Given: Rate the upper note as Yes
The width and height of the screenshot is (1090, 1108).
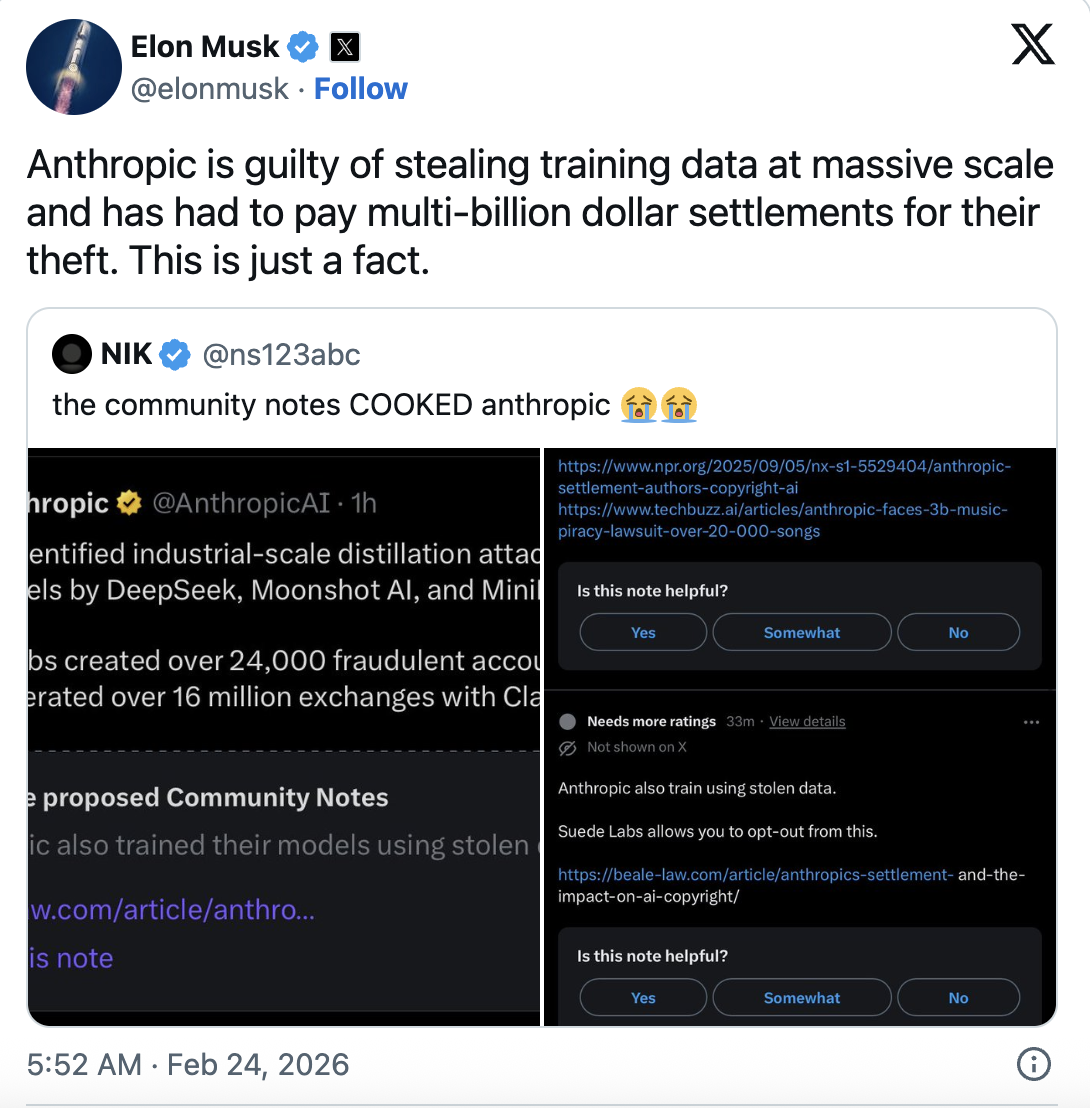Looking at the screenshot, I should tap(643, 632).
